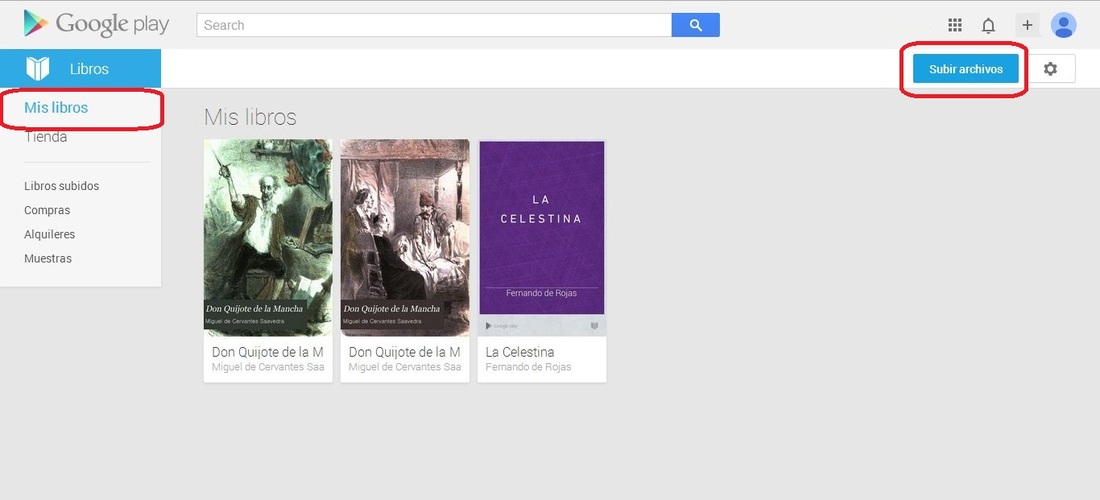
Task: Click La Celestina title text
Action: point(520,352)
